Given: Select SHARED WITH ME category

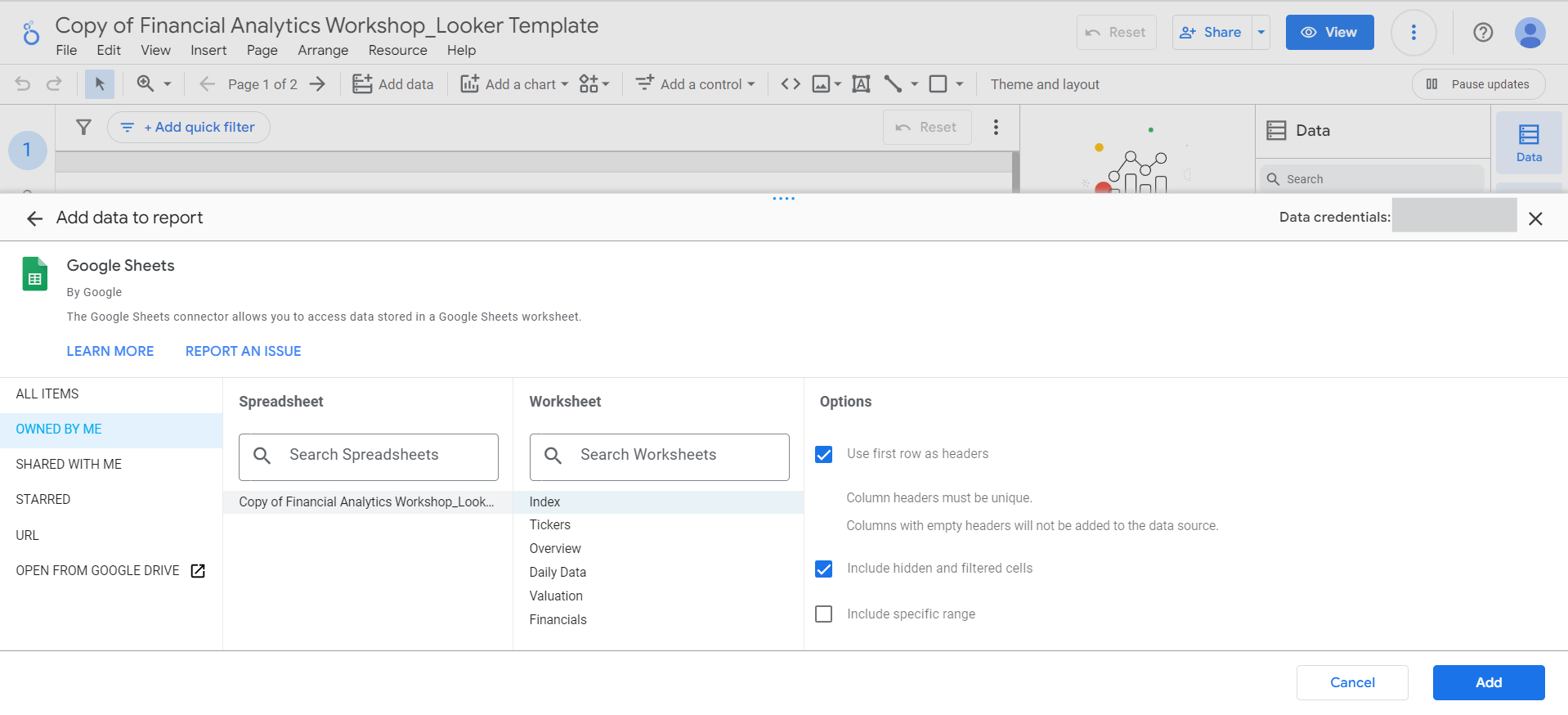Looking at the screenshot, I should [x=111, y=465].
